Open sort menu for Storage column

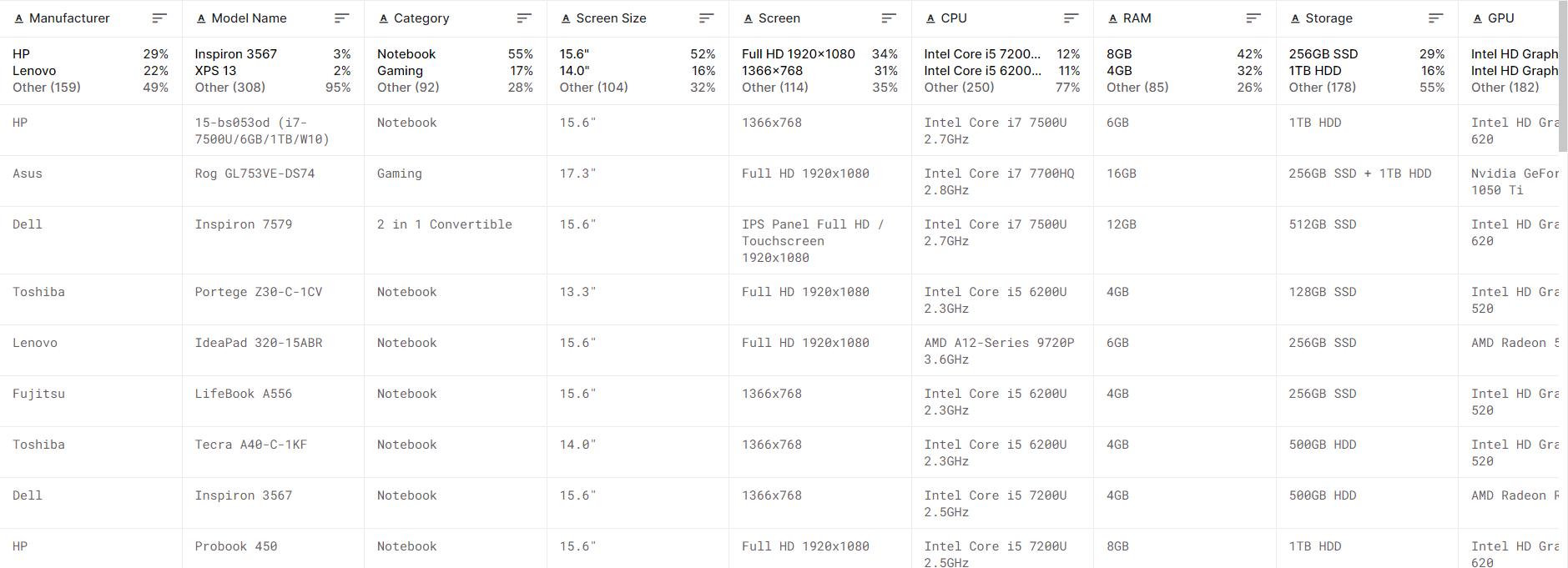(1436, 18)
